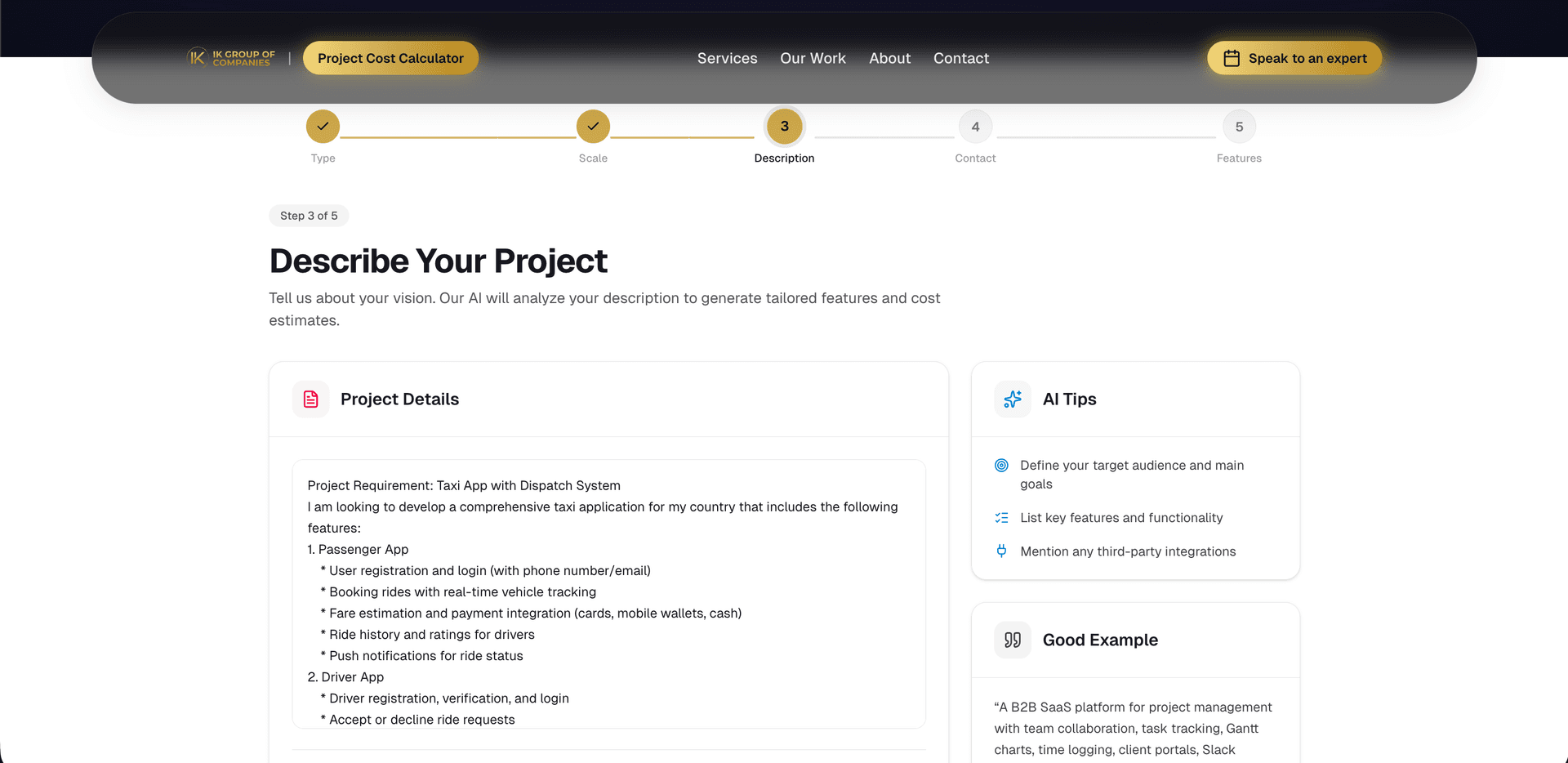Click the Speak to an expert button
Viewport: 1568px width, 763px height.
click(1294, 58)
